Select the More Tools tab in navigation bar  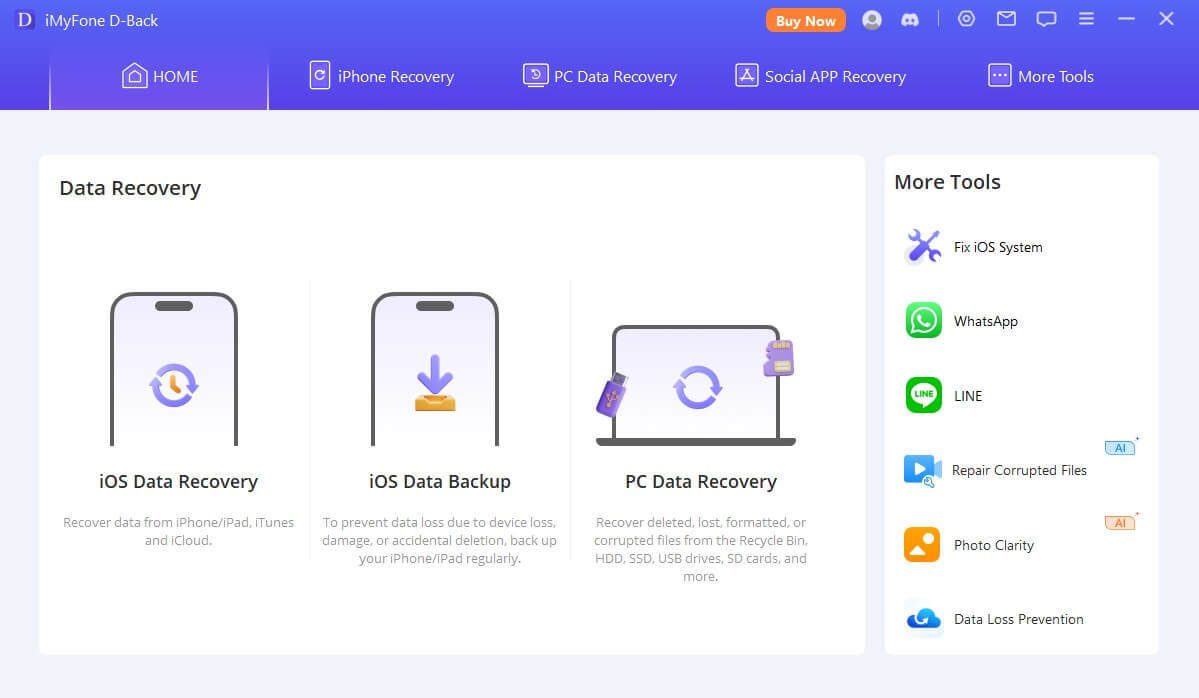[1040, 76]
